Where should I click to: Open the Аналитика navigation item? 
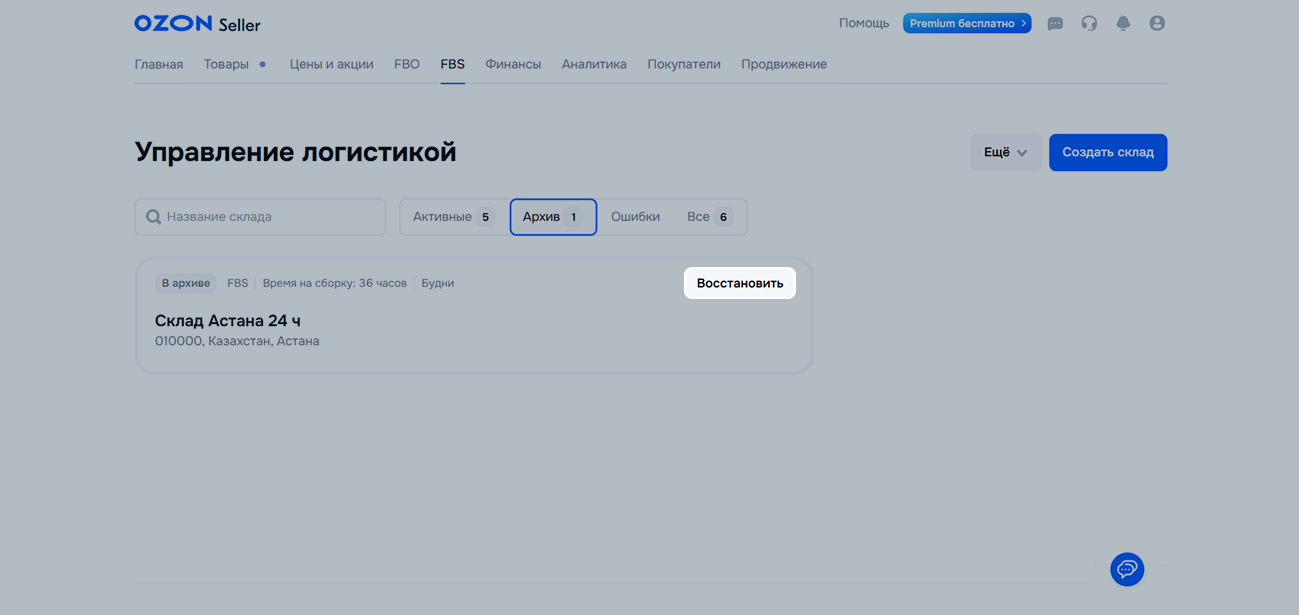594,64
